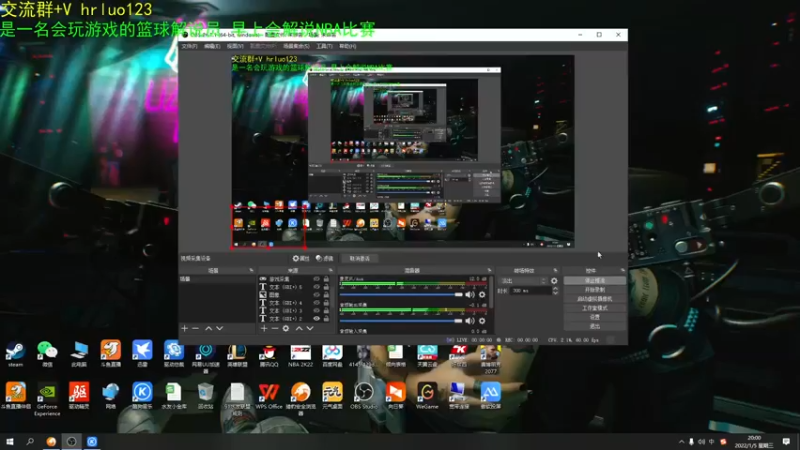Pop out the scene transitions dock panel
Screen dimensions: 800x450
[556, 270]
